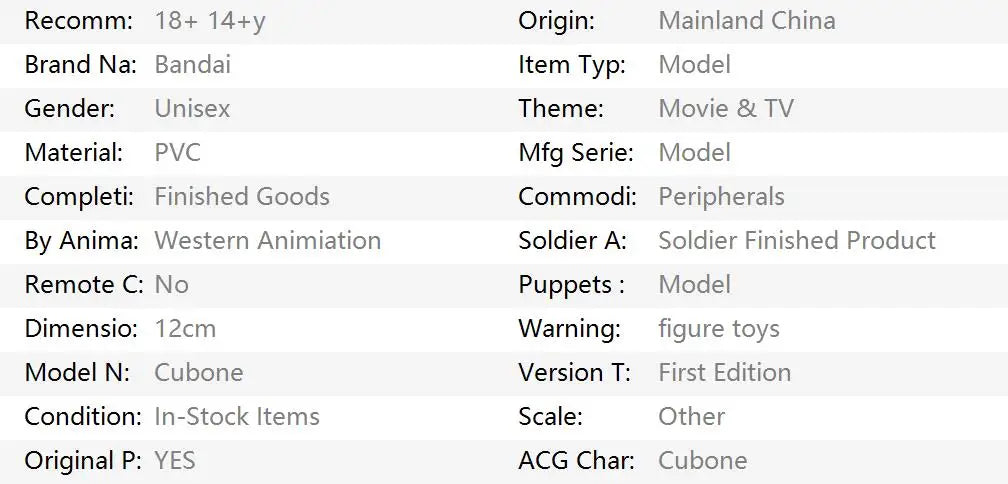
Task: Select the Western Animiation value
Action: (267, 241)
